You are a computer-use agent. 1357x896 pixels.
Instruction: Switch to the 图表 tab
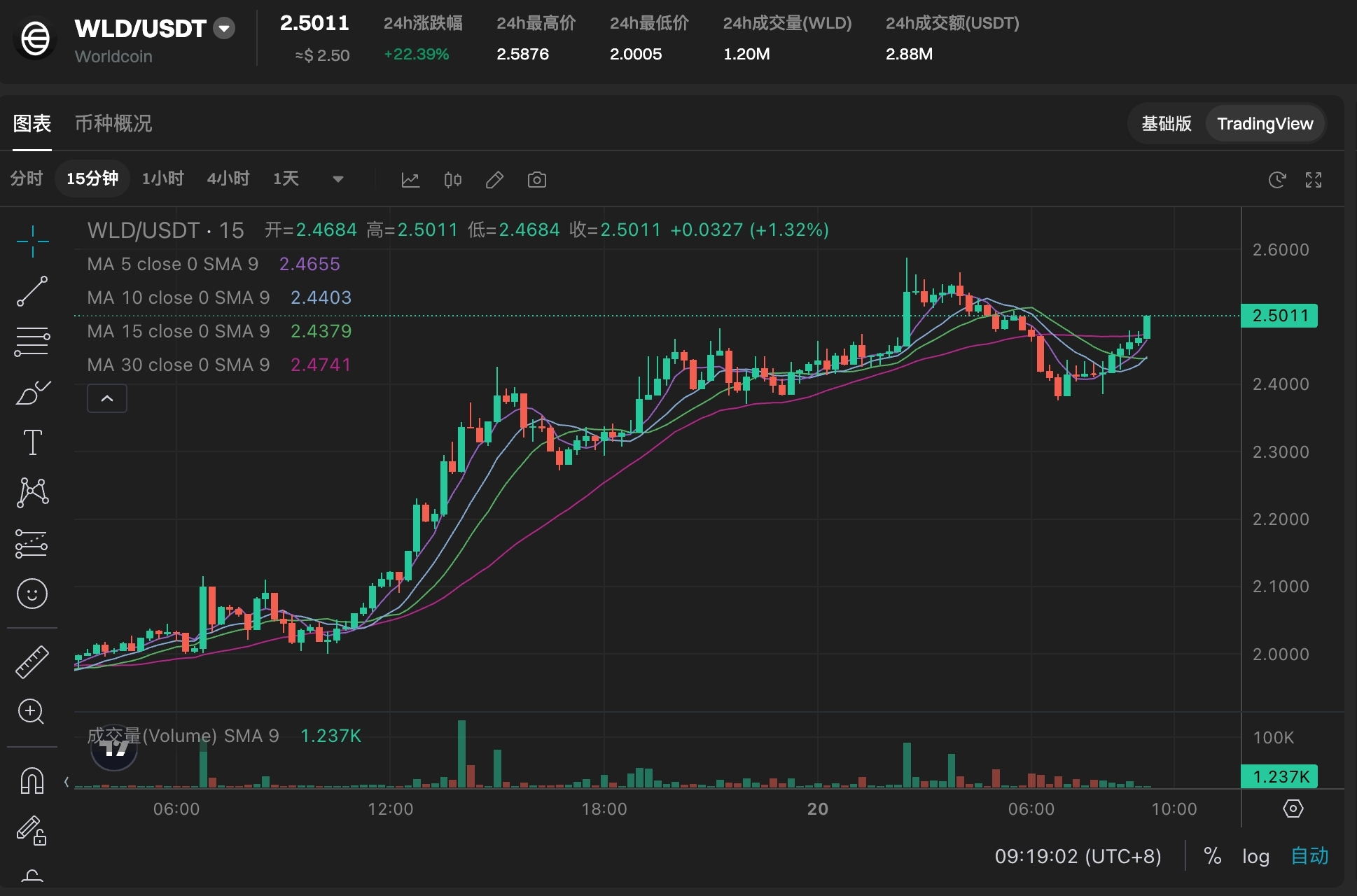click(32, 124)
